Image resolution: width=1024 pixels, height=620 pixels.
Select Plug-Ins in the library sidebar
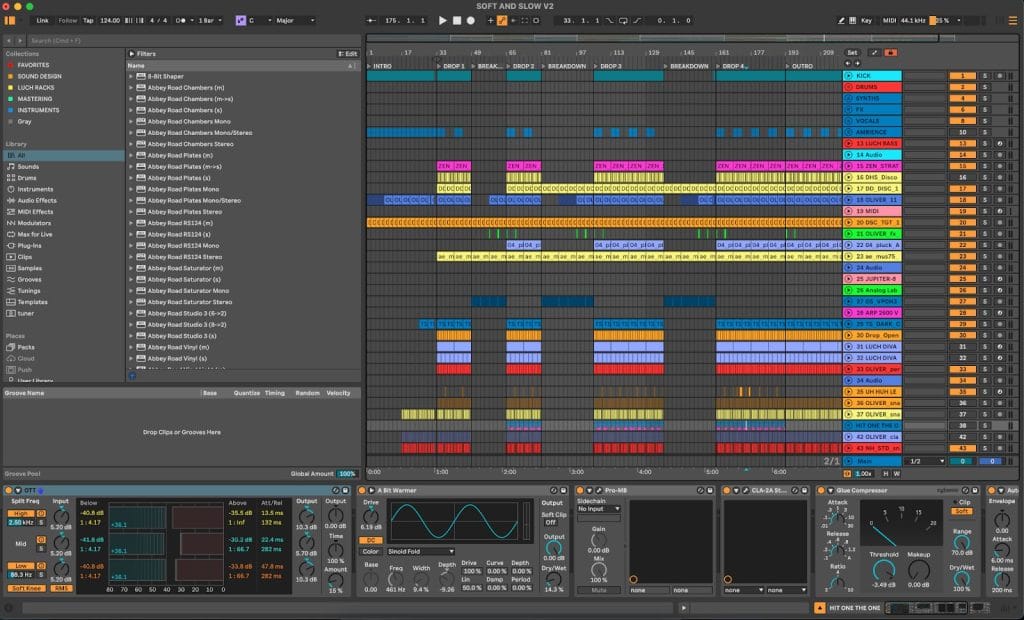30,245
